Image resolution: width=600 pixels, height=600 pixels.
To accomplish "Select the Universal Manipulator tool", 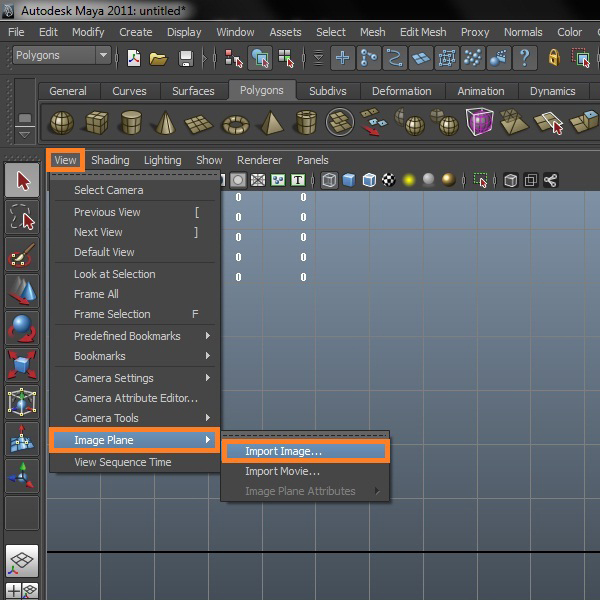I will 22,402.
